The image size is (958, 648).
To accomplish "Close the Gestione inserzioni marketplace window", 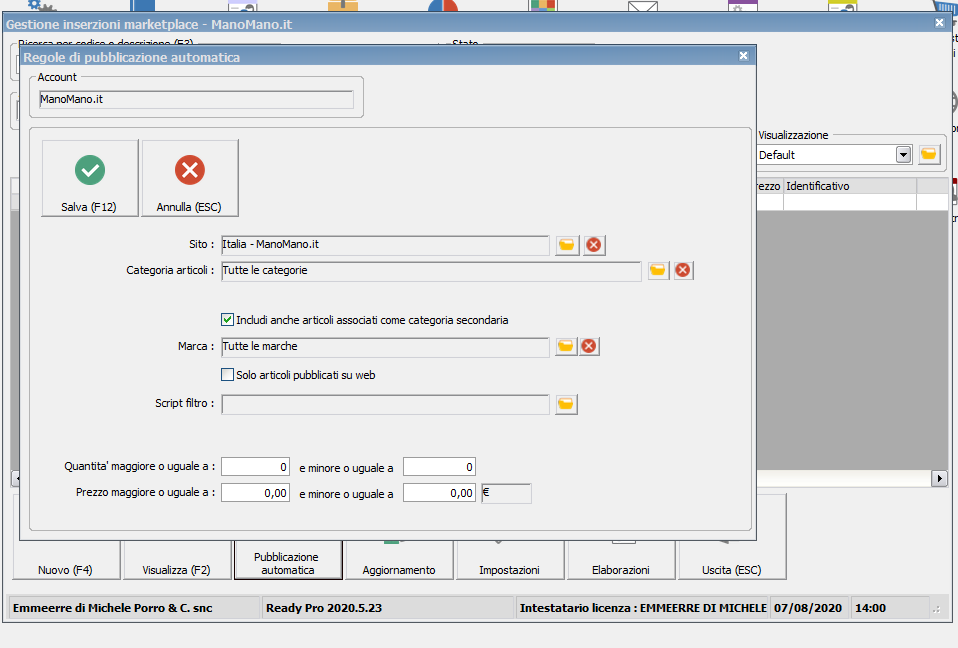I will point(940,23).
